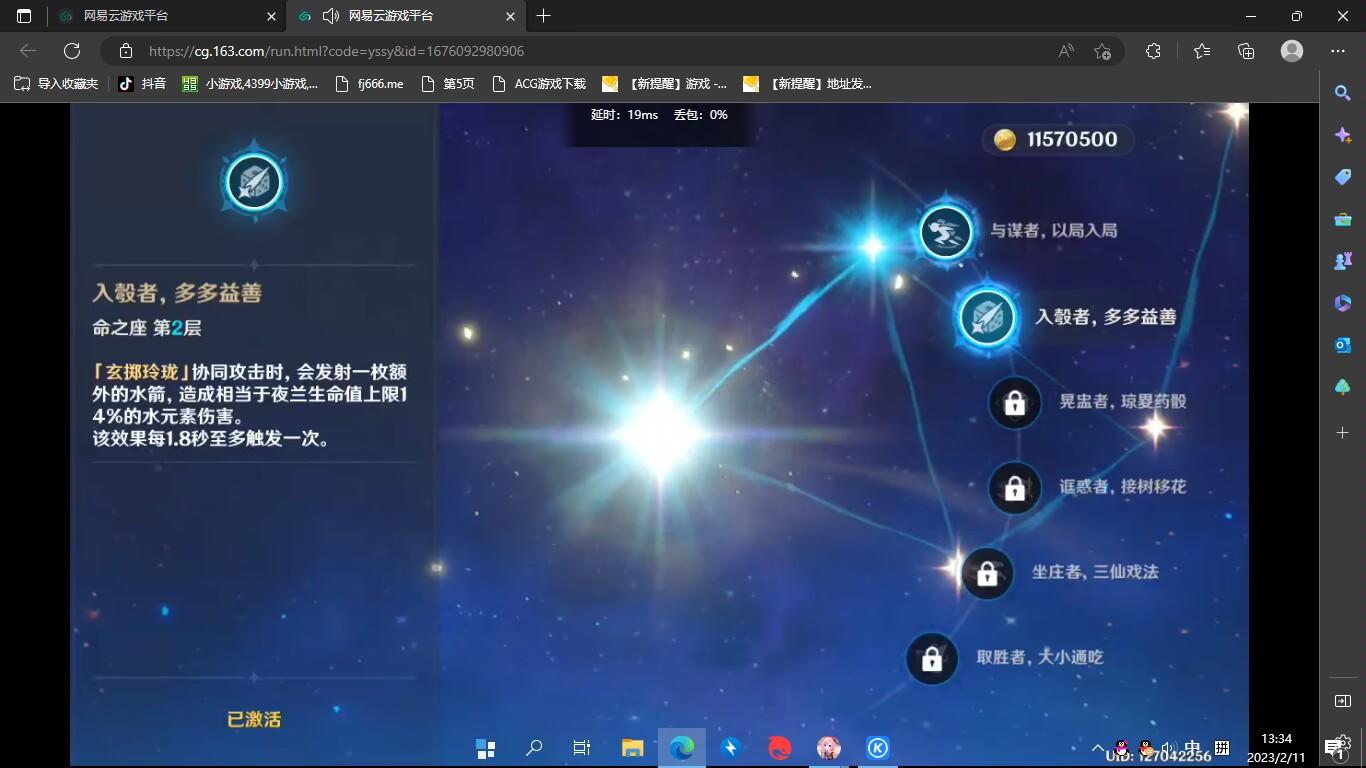The image size is (1366, 768).
Task: Close the first 网易云游戏平台 tab
Action: (x=271, y=16)
